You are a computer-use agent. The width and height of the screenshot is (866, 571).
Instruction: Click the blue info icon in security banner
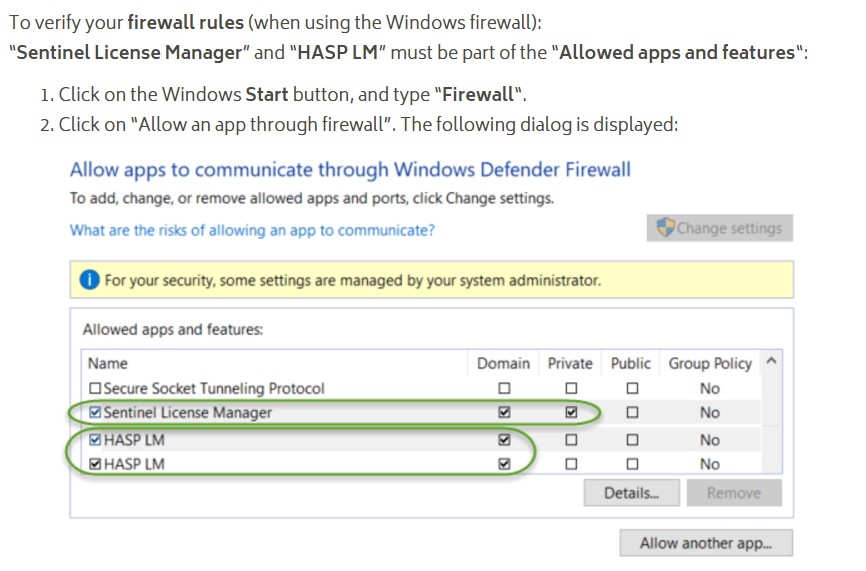click(x=89, y=280)
